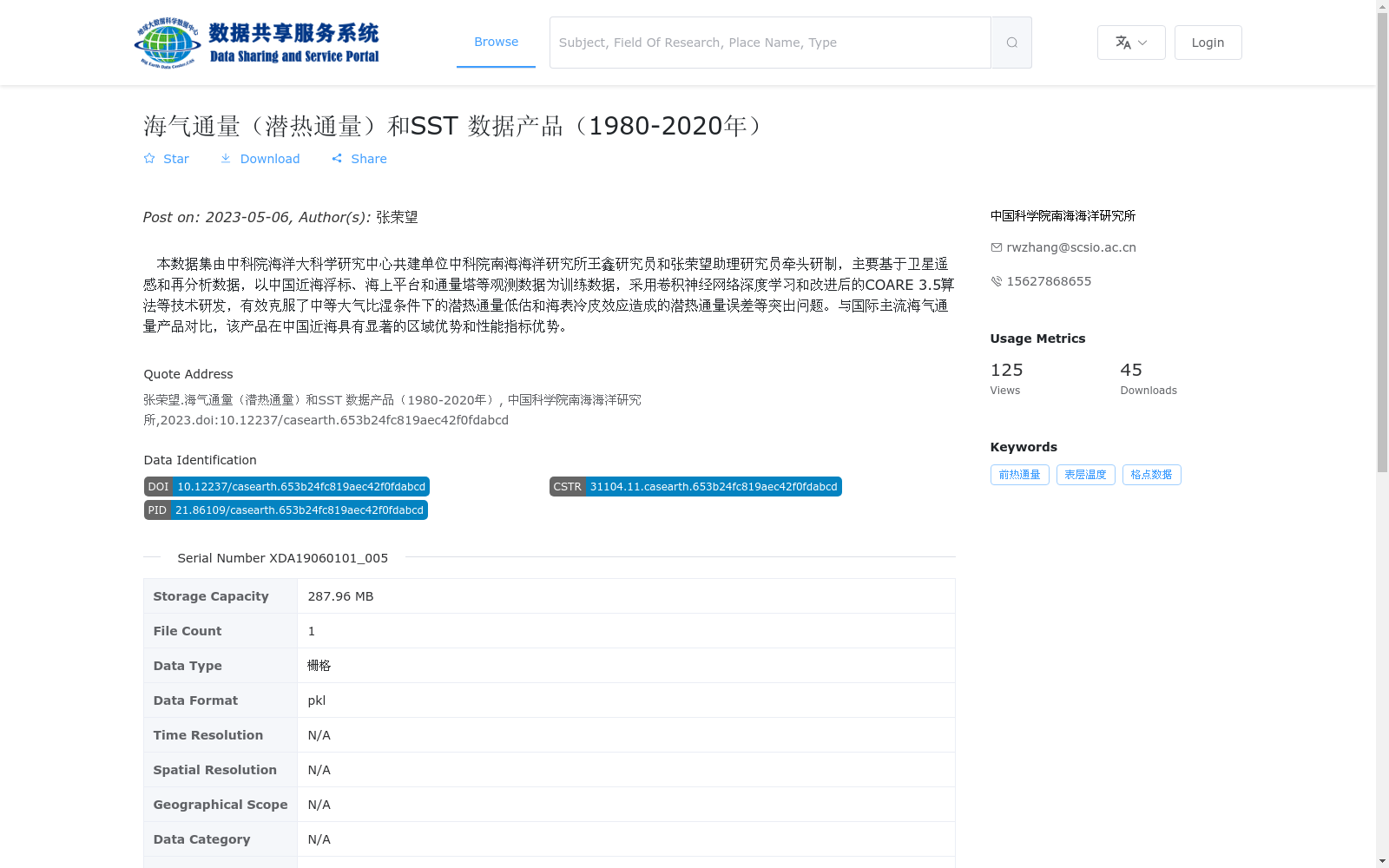Click the author name 张荣望
Viewport: 1389px width, 868px height.
[397, 217]
